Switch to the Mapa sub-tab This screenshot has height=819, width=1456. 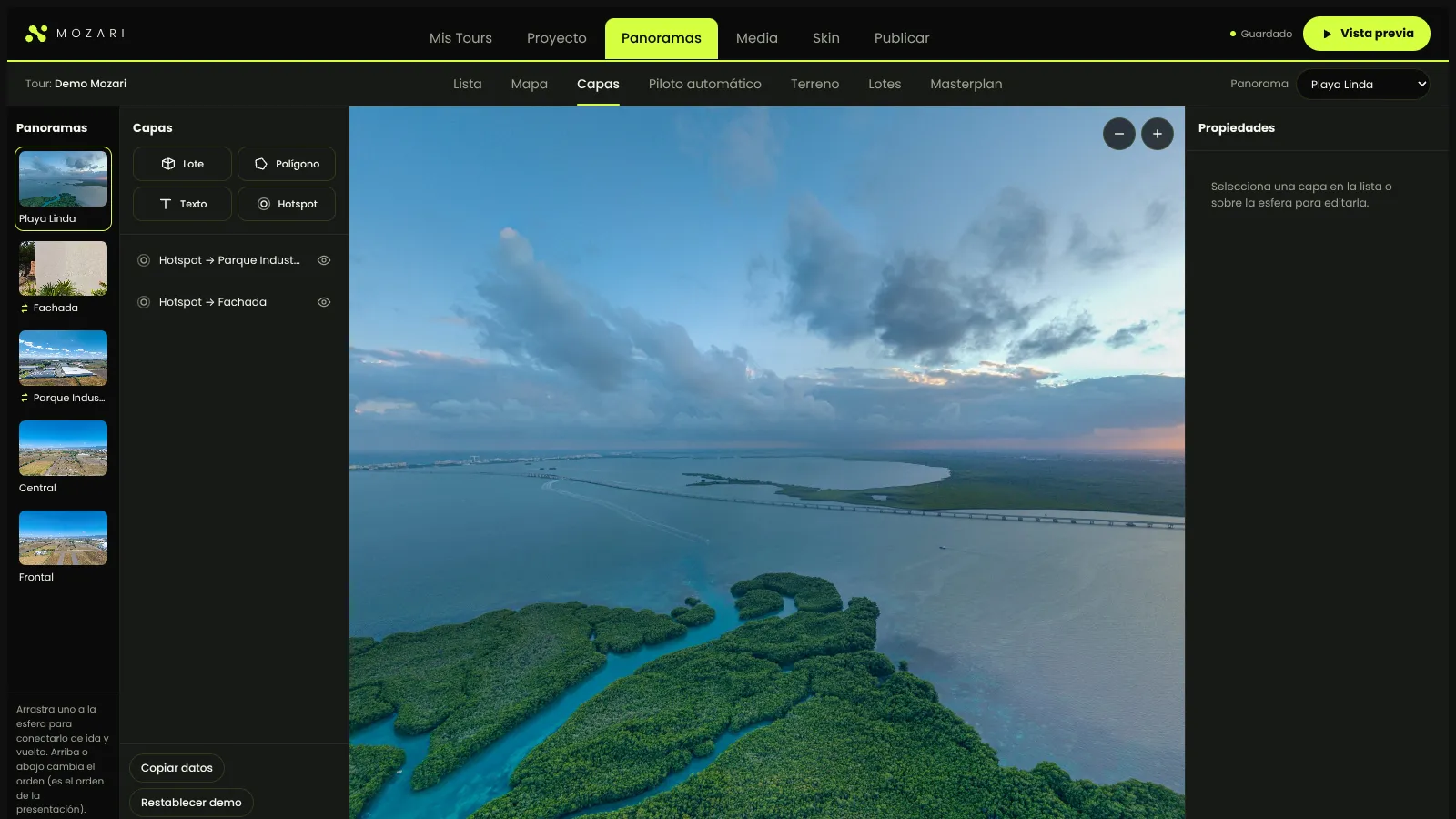coord(530,84)
